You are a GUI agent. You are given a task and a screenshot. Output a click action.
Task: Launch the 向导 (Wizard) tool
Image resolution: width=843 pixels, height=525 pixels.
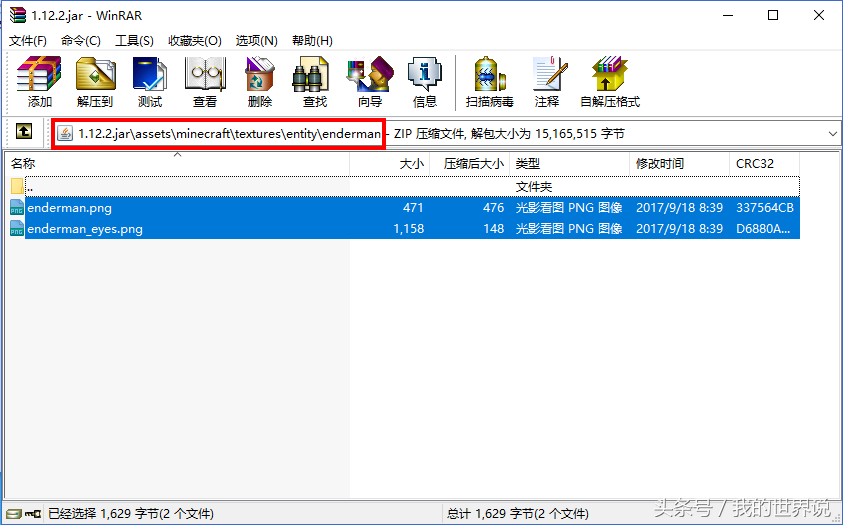pyautogui.click(x=370, y=82)
